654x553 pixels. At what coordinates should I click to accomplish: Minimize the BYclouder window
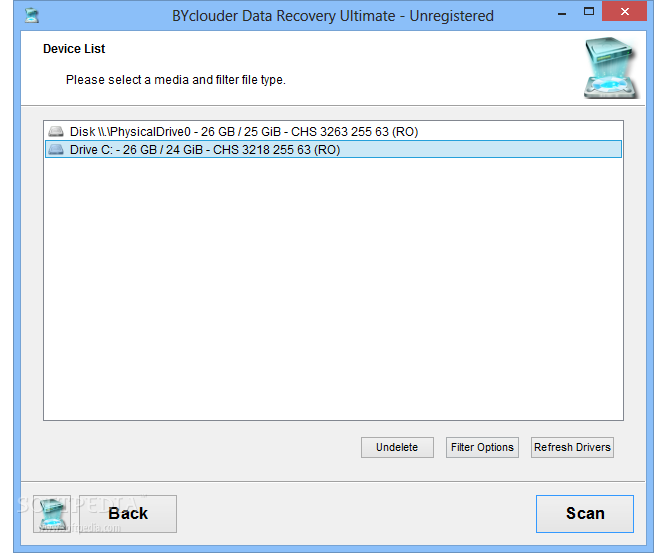click(x=562, y=13)
